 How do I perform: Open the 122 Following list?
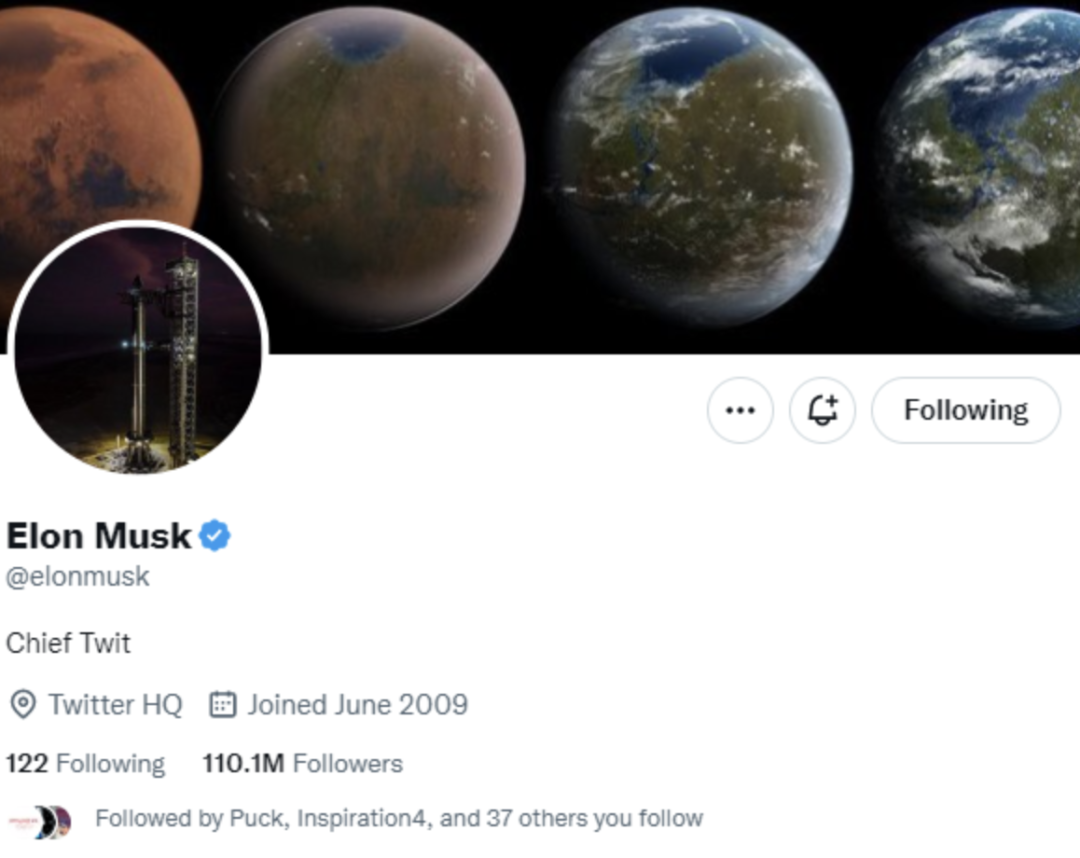click(x=85, y=764)
